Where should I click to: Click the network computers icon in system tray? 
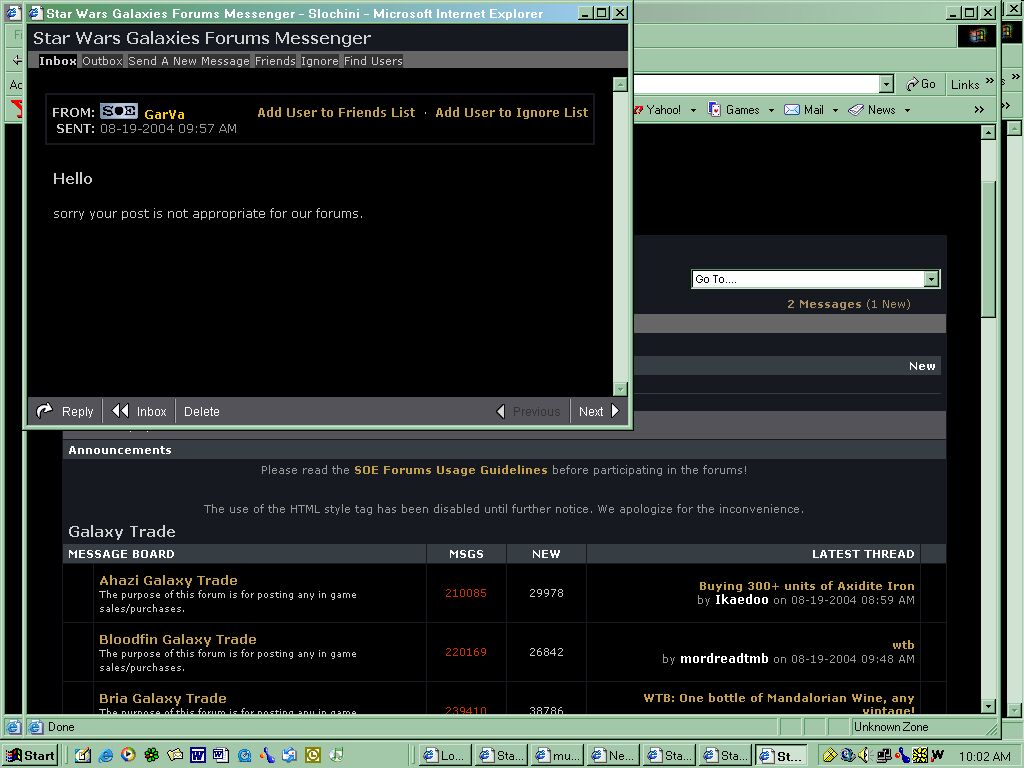(x=884, y=756)
